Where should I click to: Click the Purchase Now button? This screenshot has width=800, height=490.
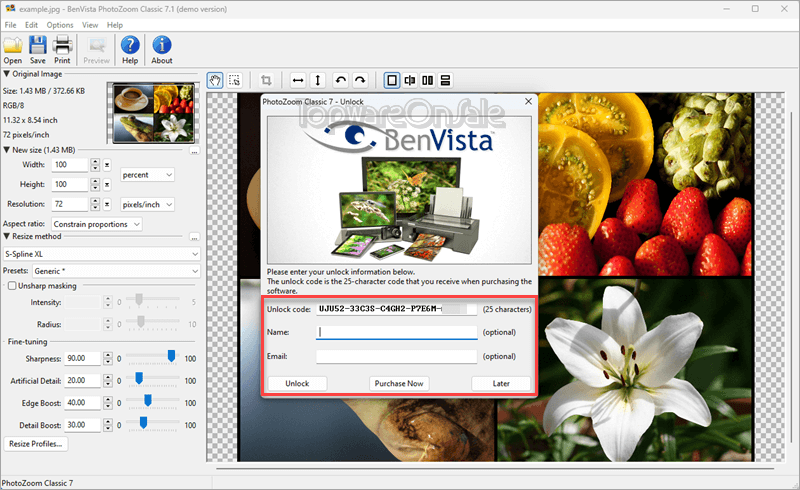tap(399, 383)
